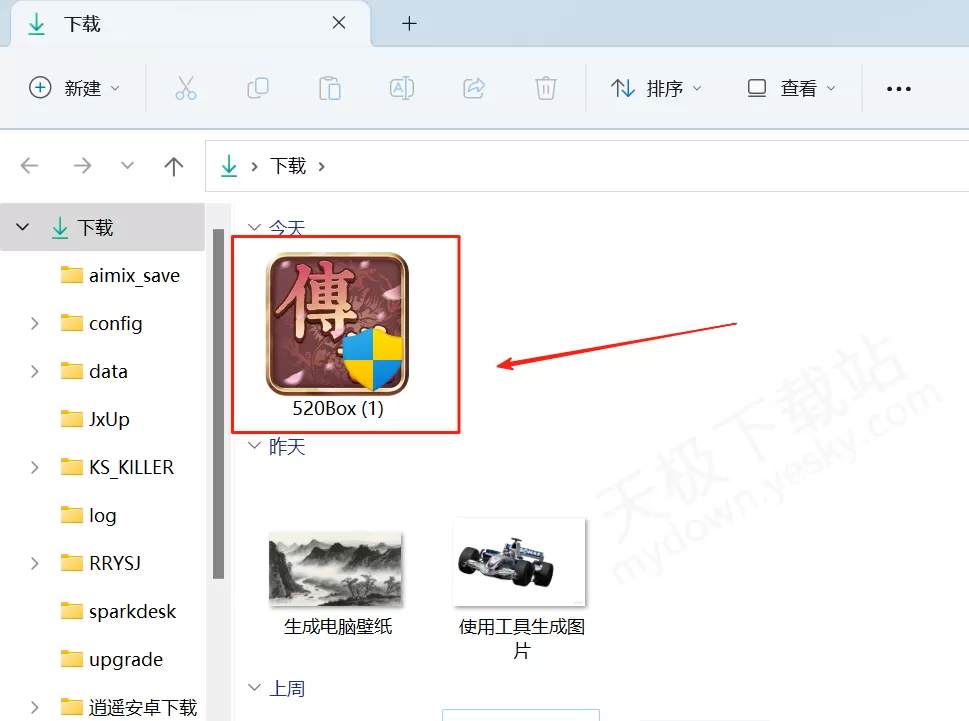Click the Share icon in toolbar
This screenshot has height=721, width=969.
(474, 88)
